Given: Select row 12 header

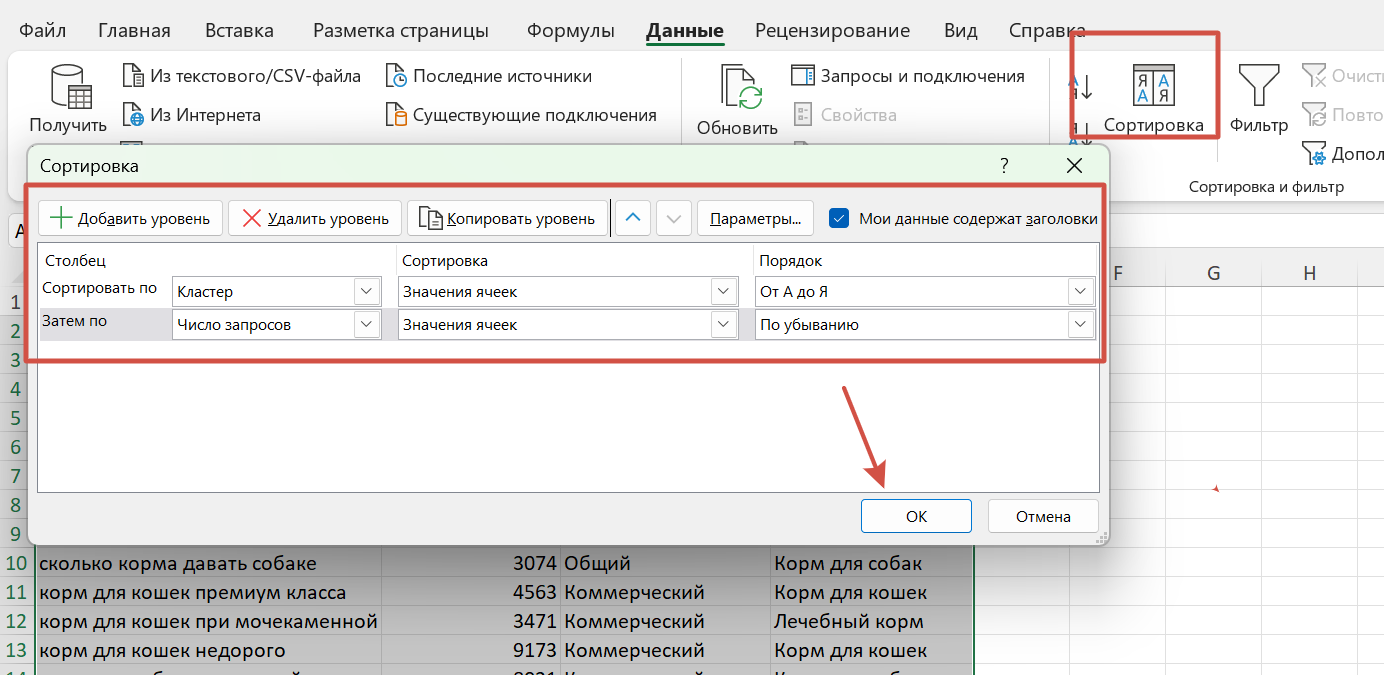Looking at the screenshot, I should click(x=16, y=621).
